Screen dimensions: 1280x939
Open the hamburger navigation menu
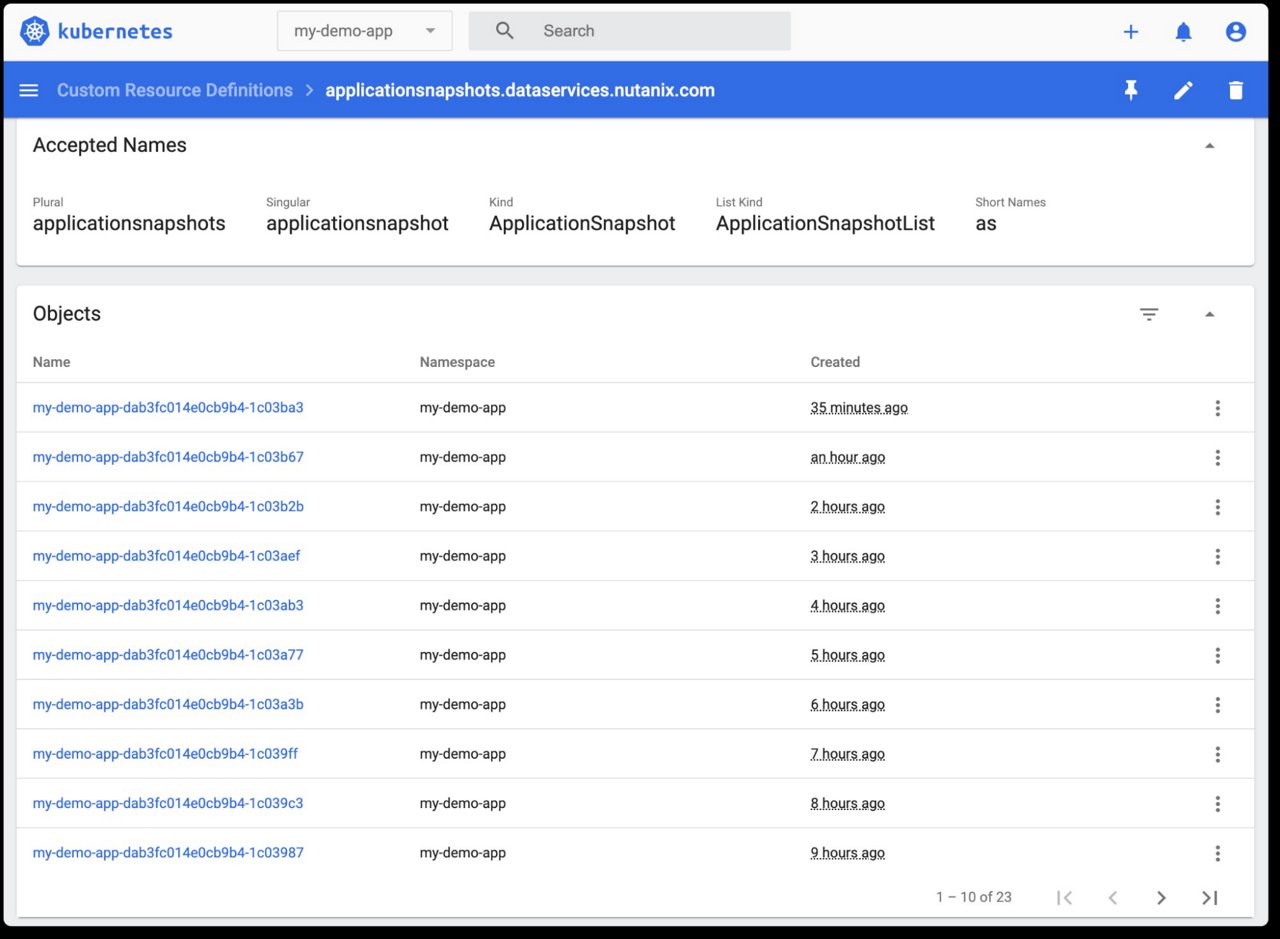click(29, 90)
